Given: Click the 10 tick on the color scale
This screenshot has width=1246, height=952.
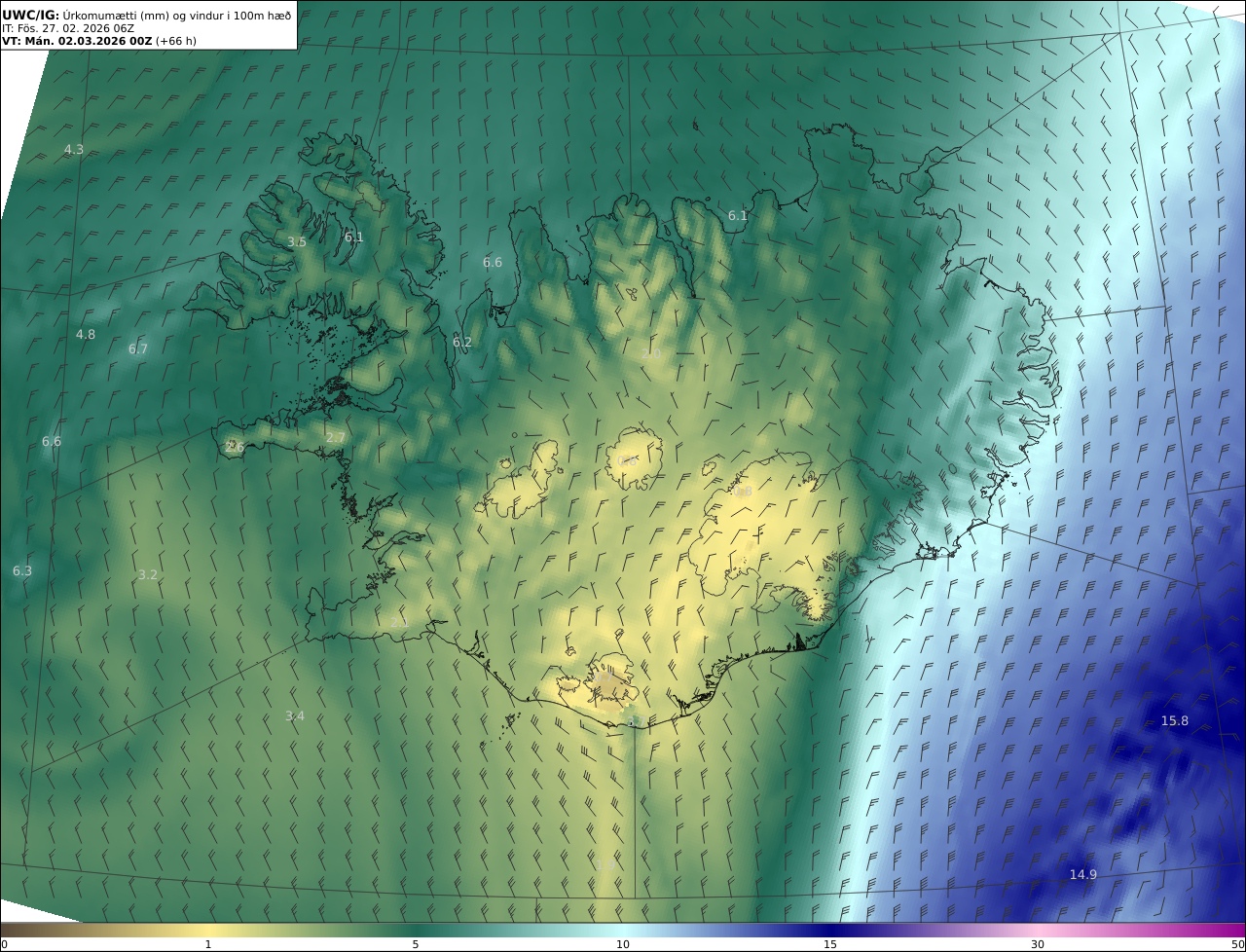Looking at the screenshot, I should tap(623, 944).
